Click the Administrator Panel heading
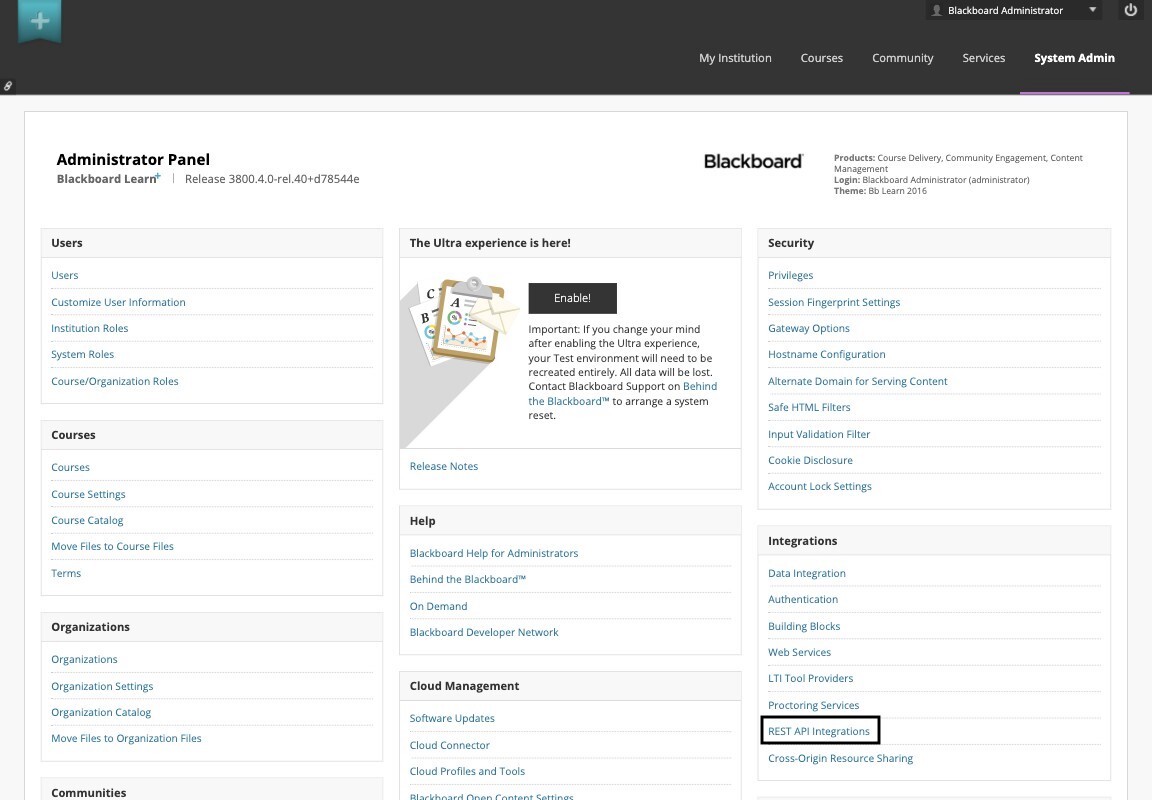This screenshot has width=1152, height=800. pos(133,159)
